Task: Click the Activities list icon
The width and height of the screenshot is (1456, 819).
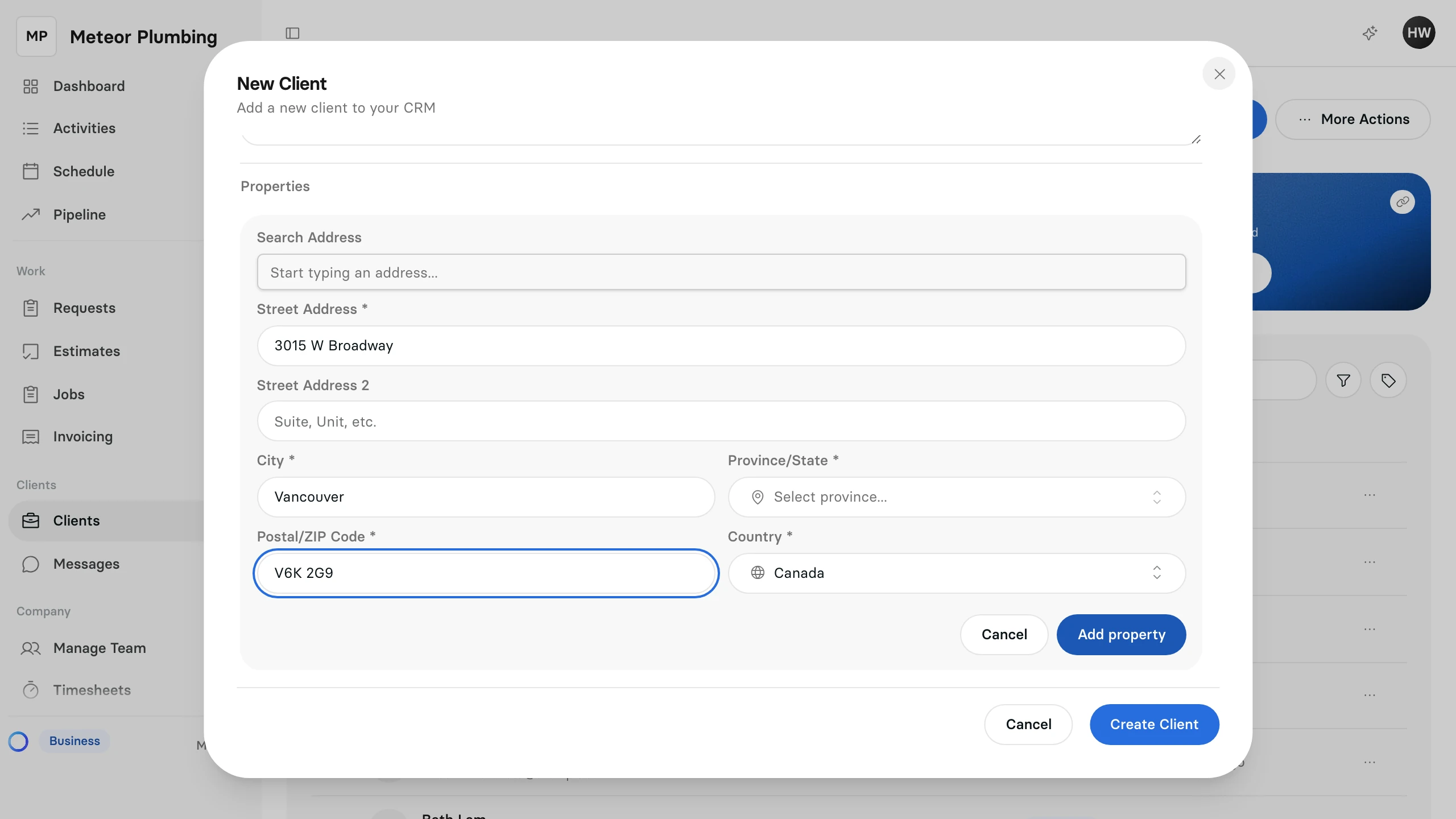Action: click(x=31, y=129)
